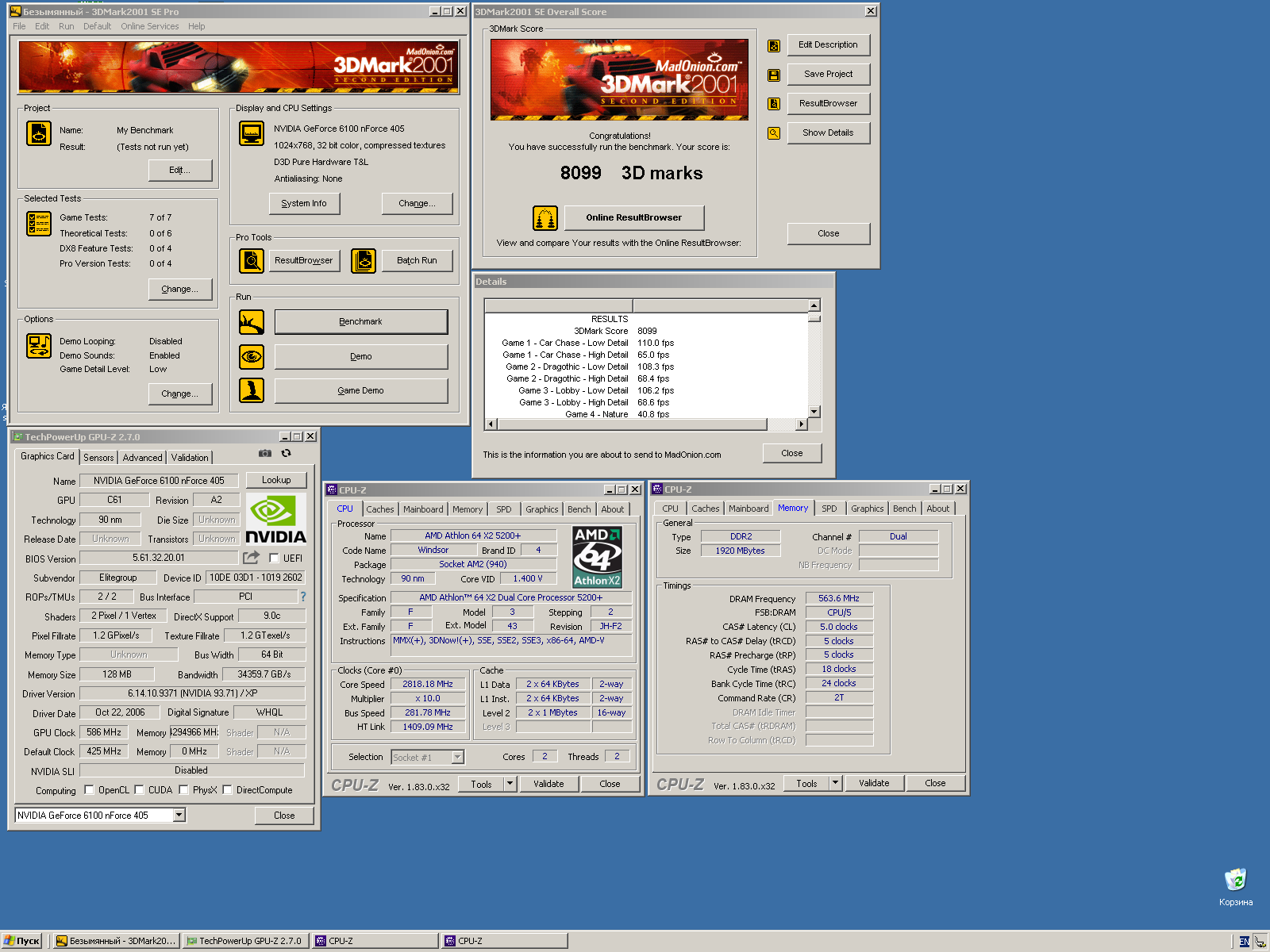Screen dimensions: 1270x952
Task: Click the Options demo settings icon
Action: 39,346
